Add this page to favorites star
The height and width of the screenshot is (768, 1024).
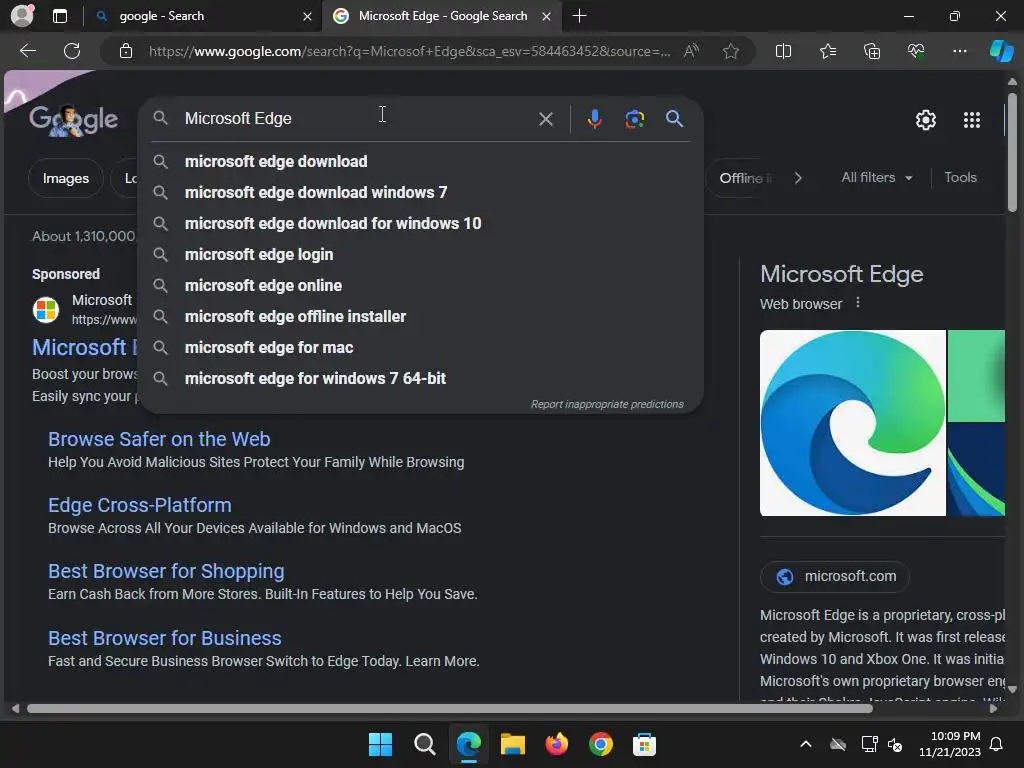coord(731,51)
